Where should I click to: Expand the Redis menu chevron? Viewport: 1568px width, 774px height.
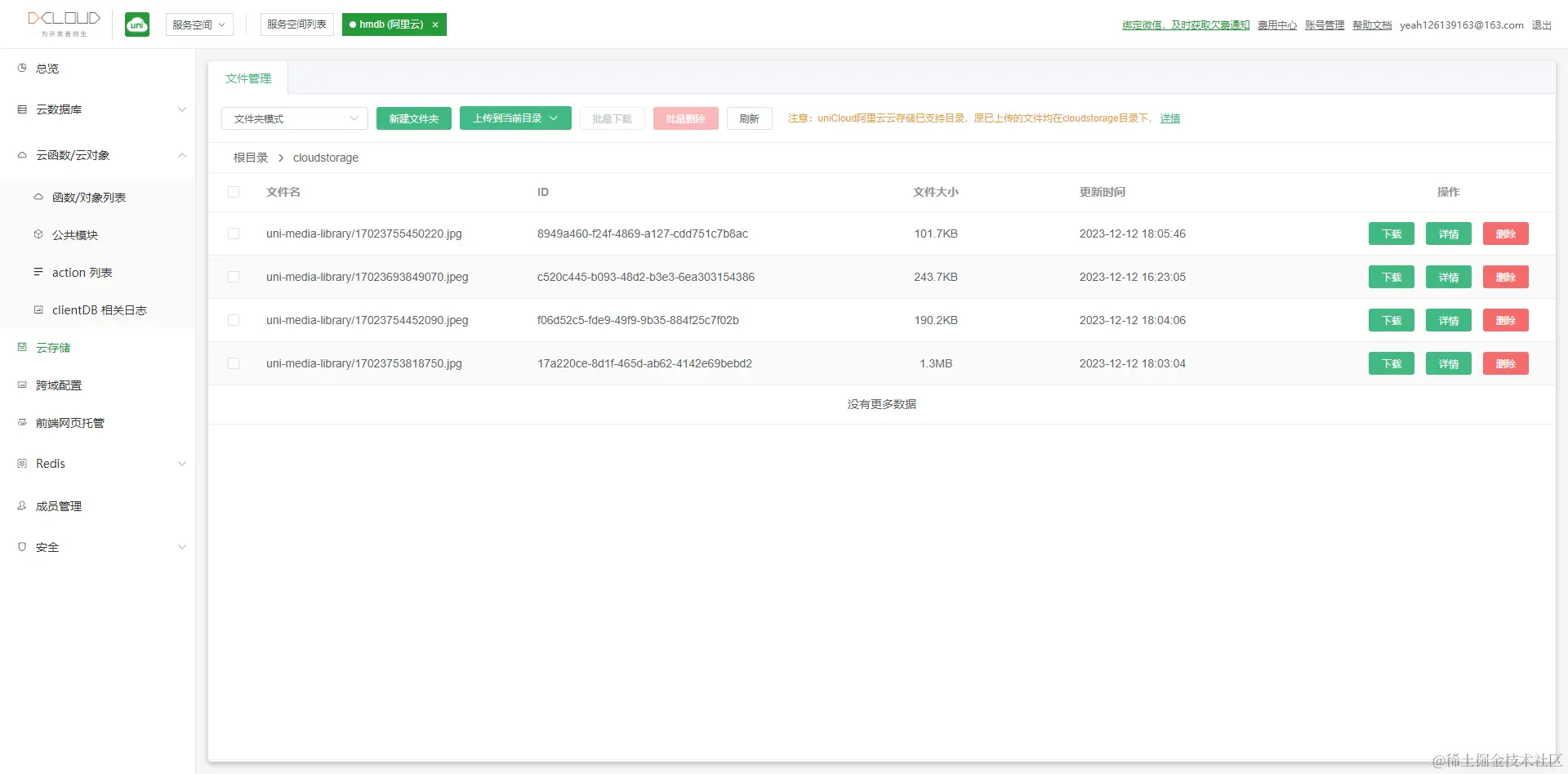tap(182, 463)
